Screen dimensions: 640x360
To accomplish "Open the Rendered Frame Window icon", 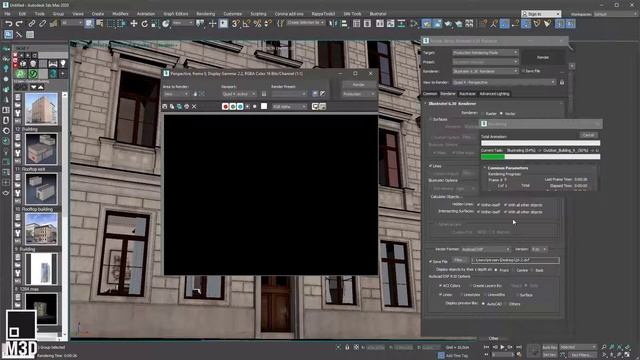I will tap(437, 24).
